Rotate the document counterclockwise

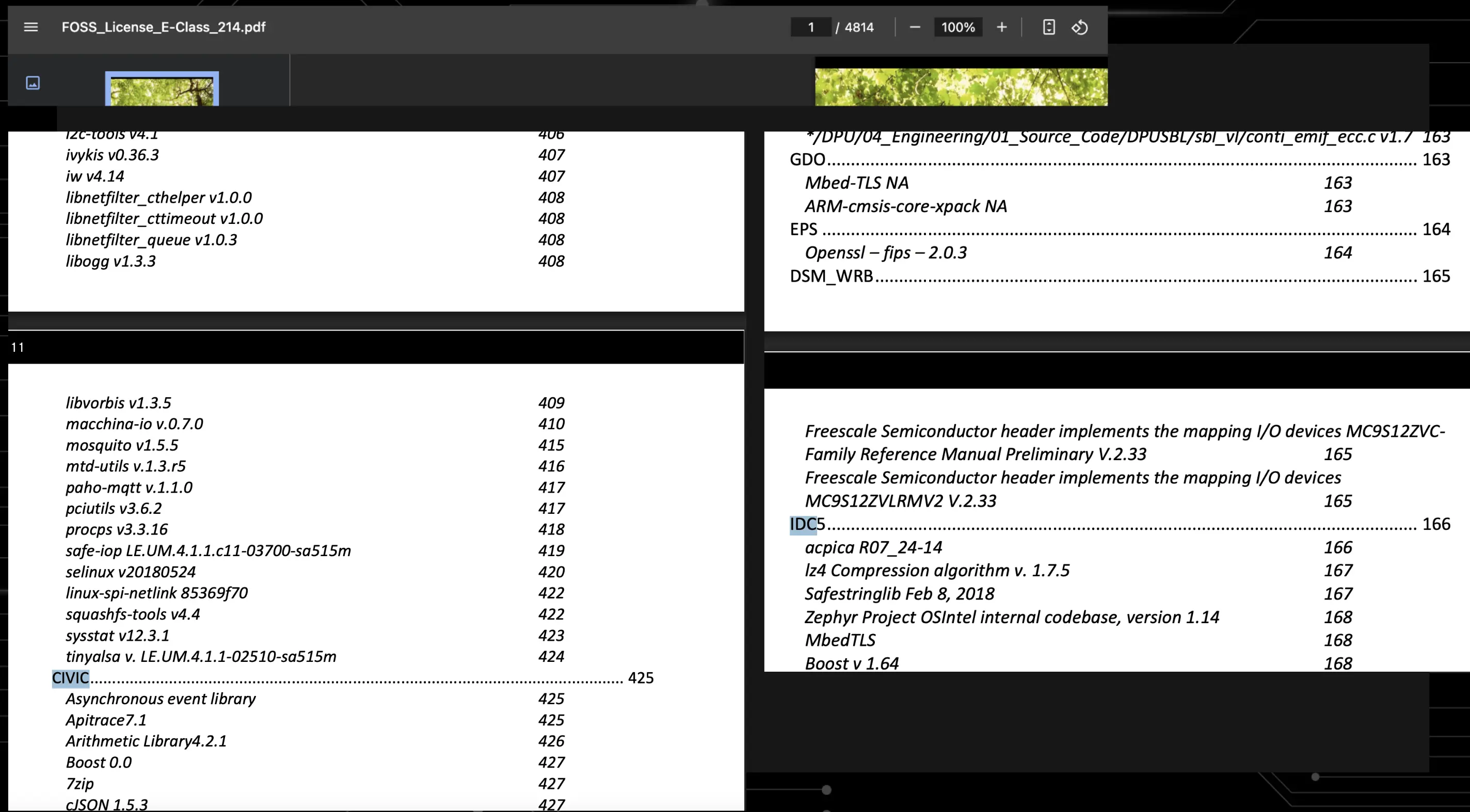point(1080,27)
